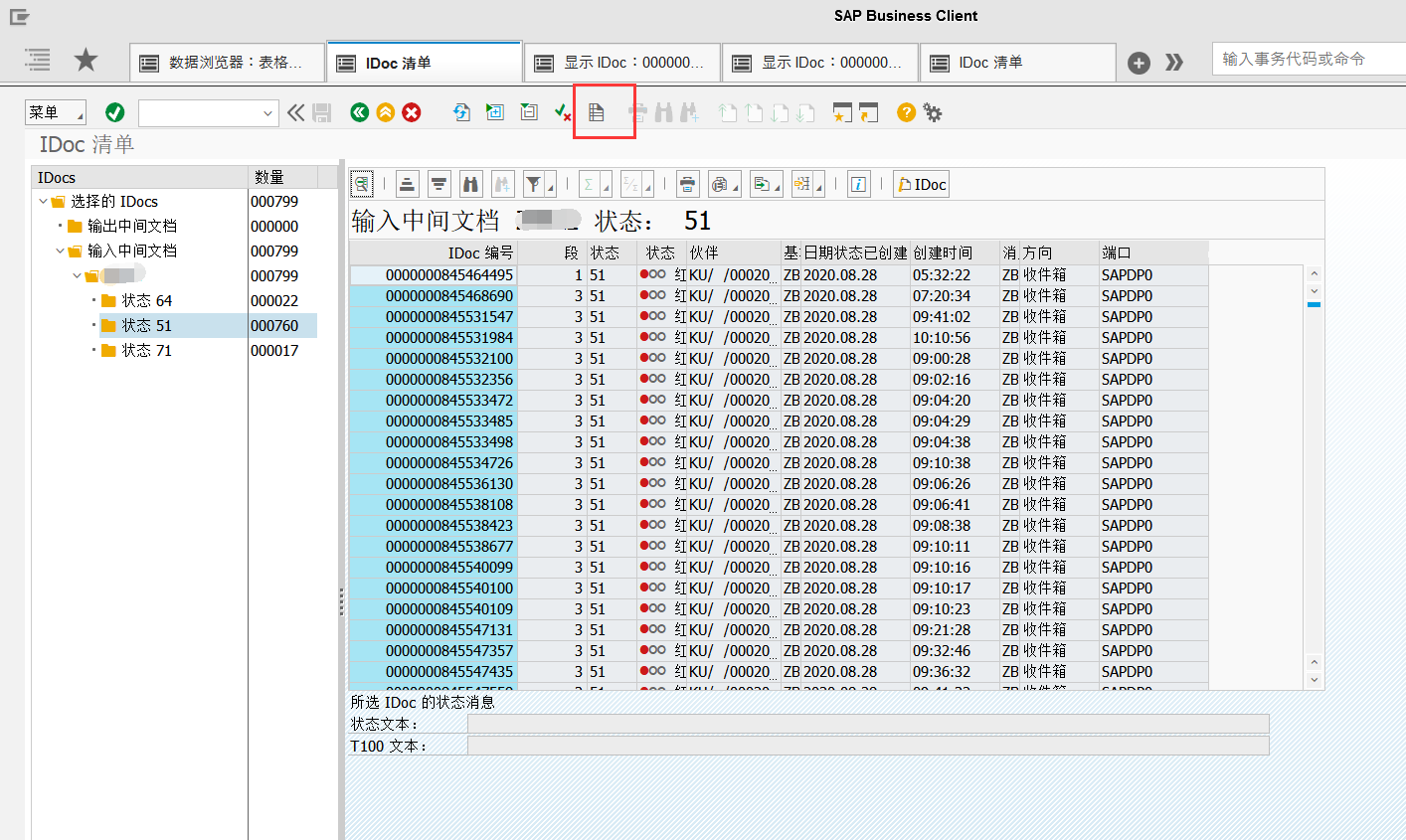Viewport: 1406px width, 840px height.
Task: Click the orange Exit up-arrow icon
Action: (x=386, y=112)
